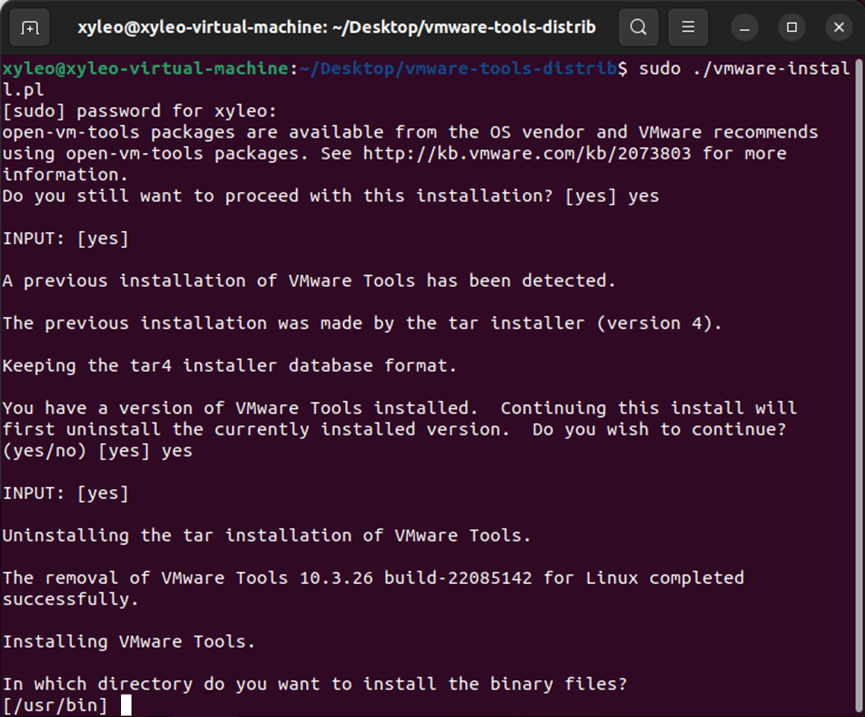
Task: Click the http://kb.vmware.com/kb/2073803 URL
Action: (x=527, y=153)
